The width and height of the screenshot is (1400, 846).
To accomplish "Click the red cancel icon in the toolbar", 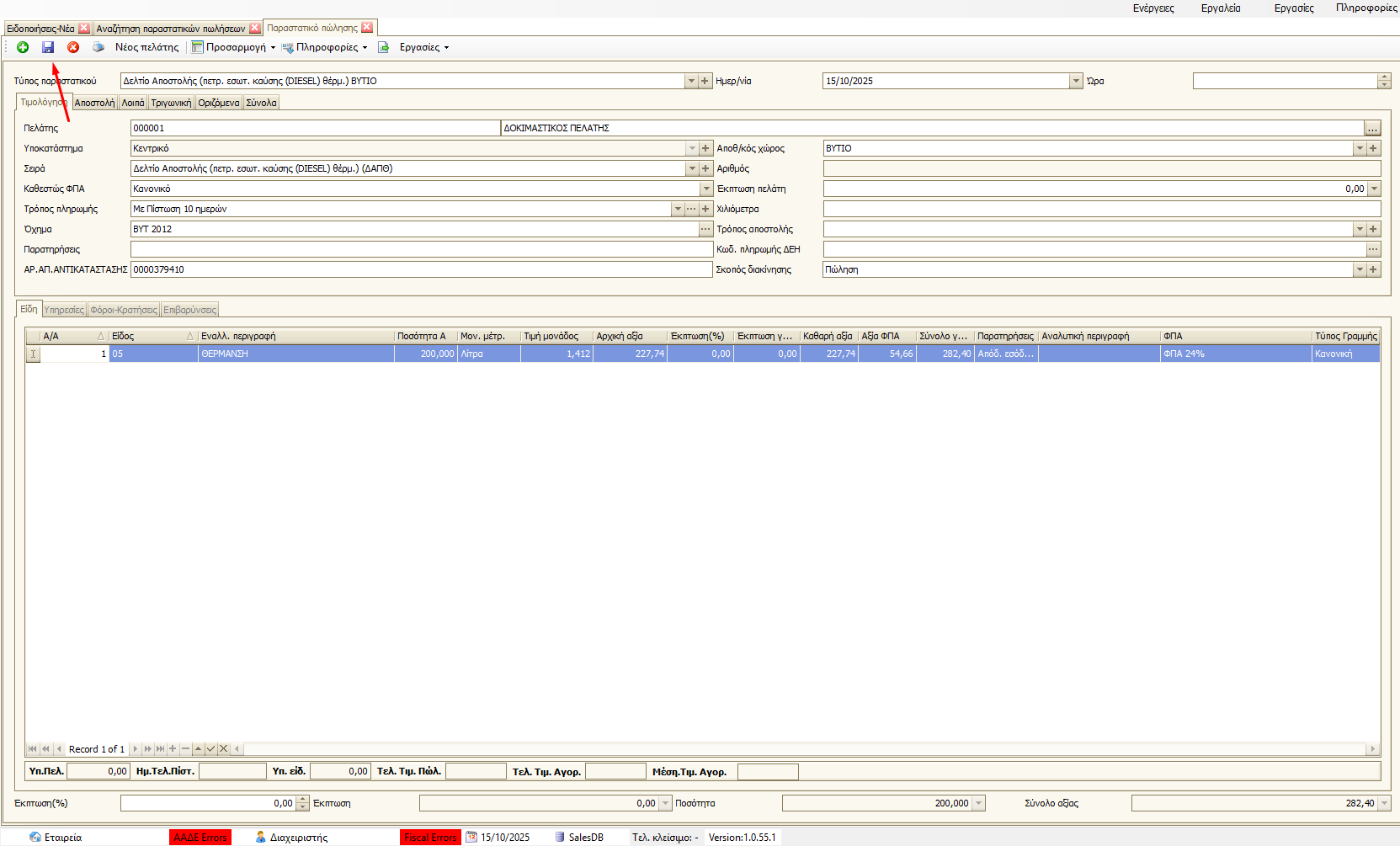I will 73,47.
